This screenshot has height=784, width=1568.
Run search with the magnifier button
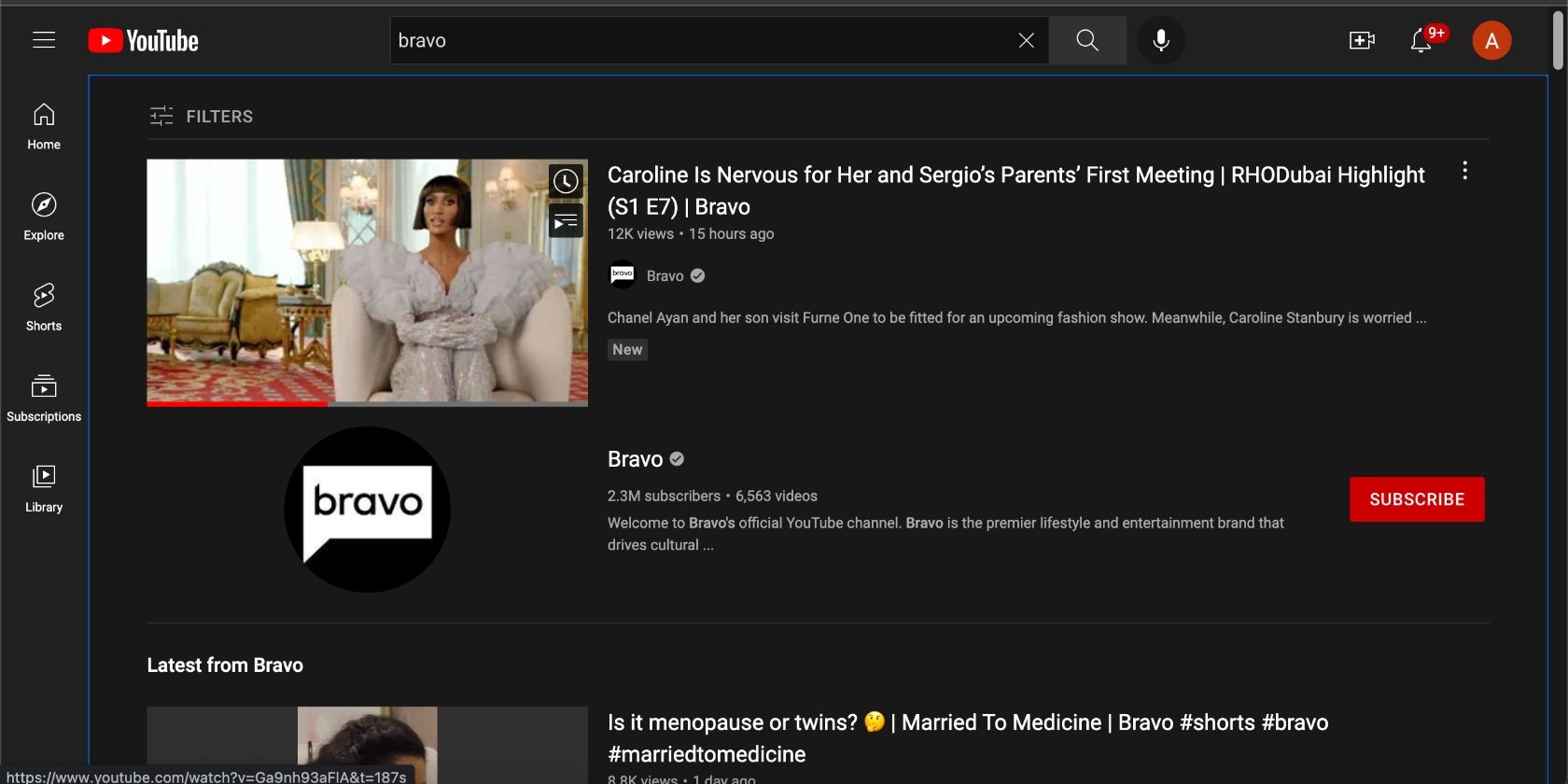[1087, 40]
